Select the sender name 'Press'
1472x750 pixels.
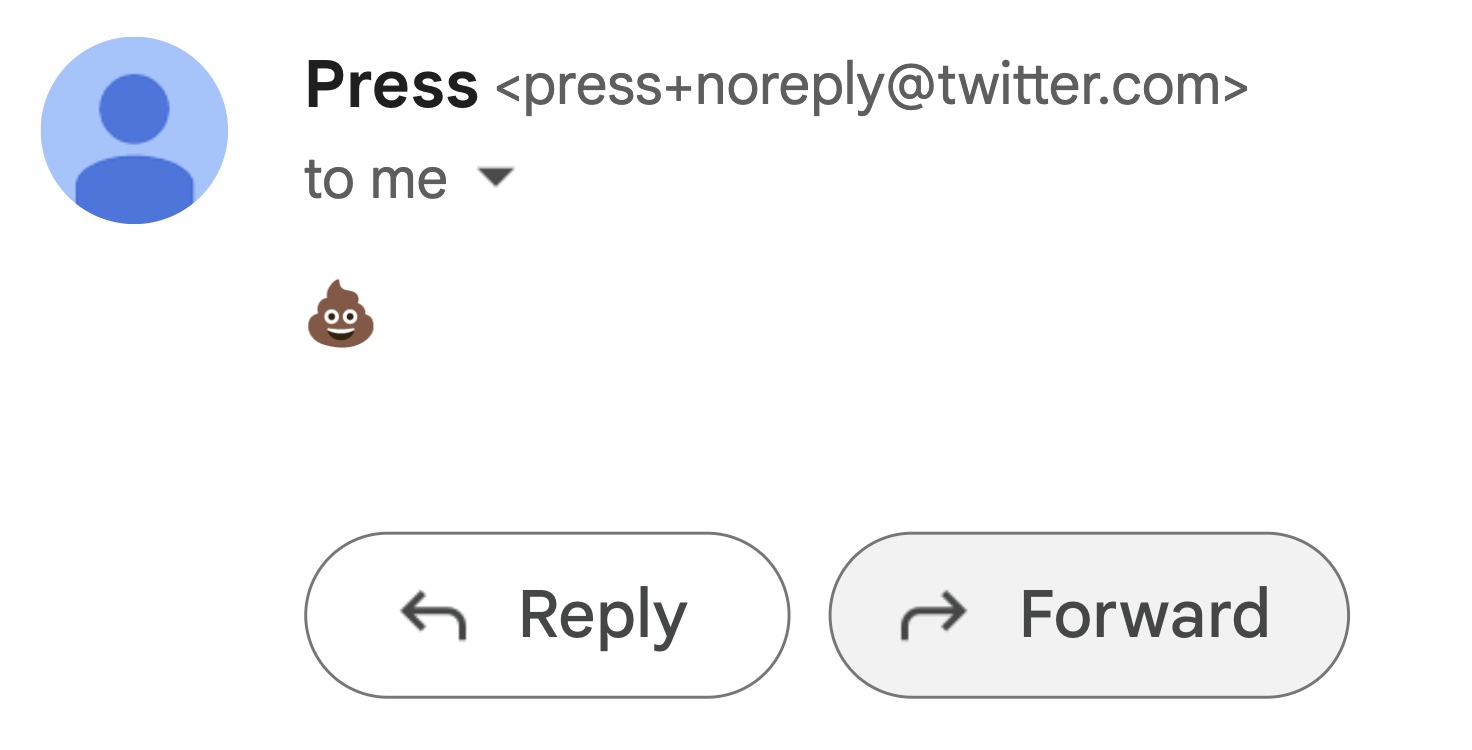391,85
